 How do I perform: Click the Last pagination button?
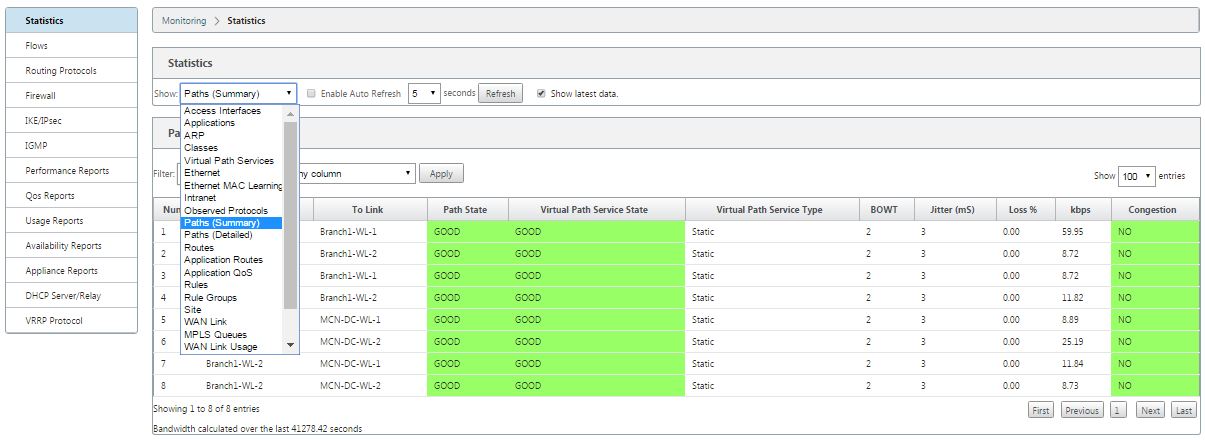coord(1183,410)
